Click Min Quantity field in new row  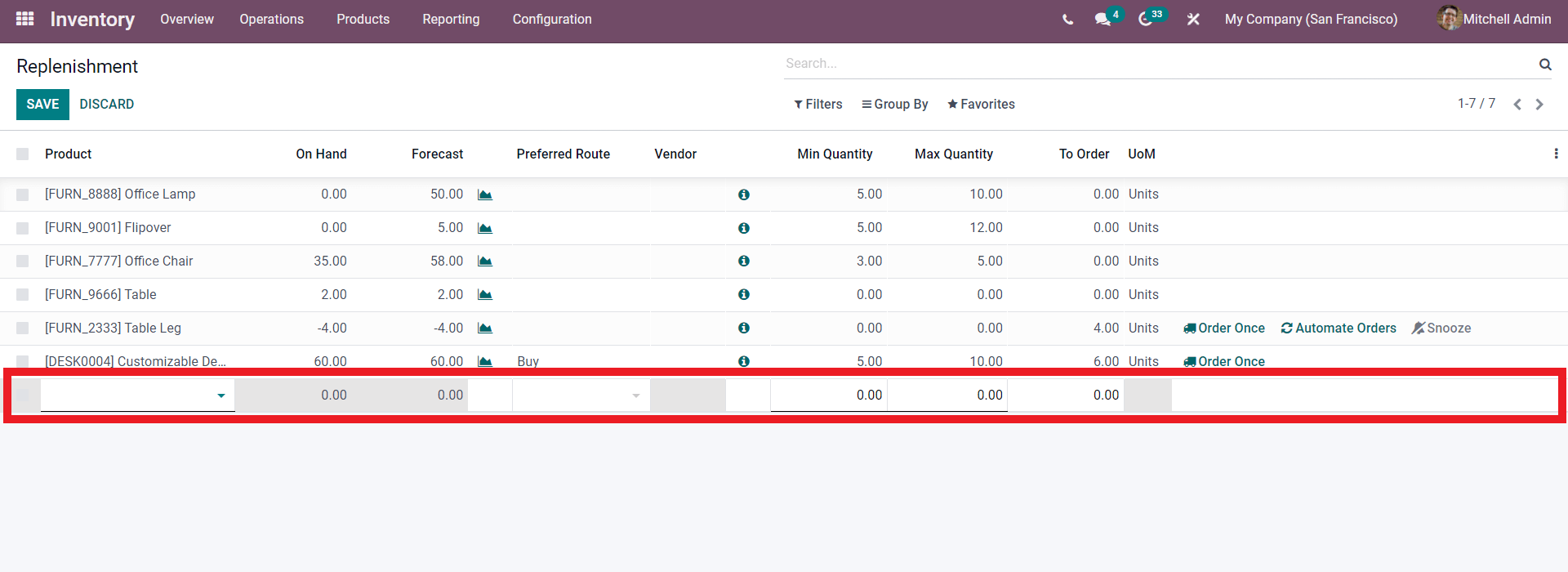828,395
